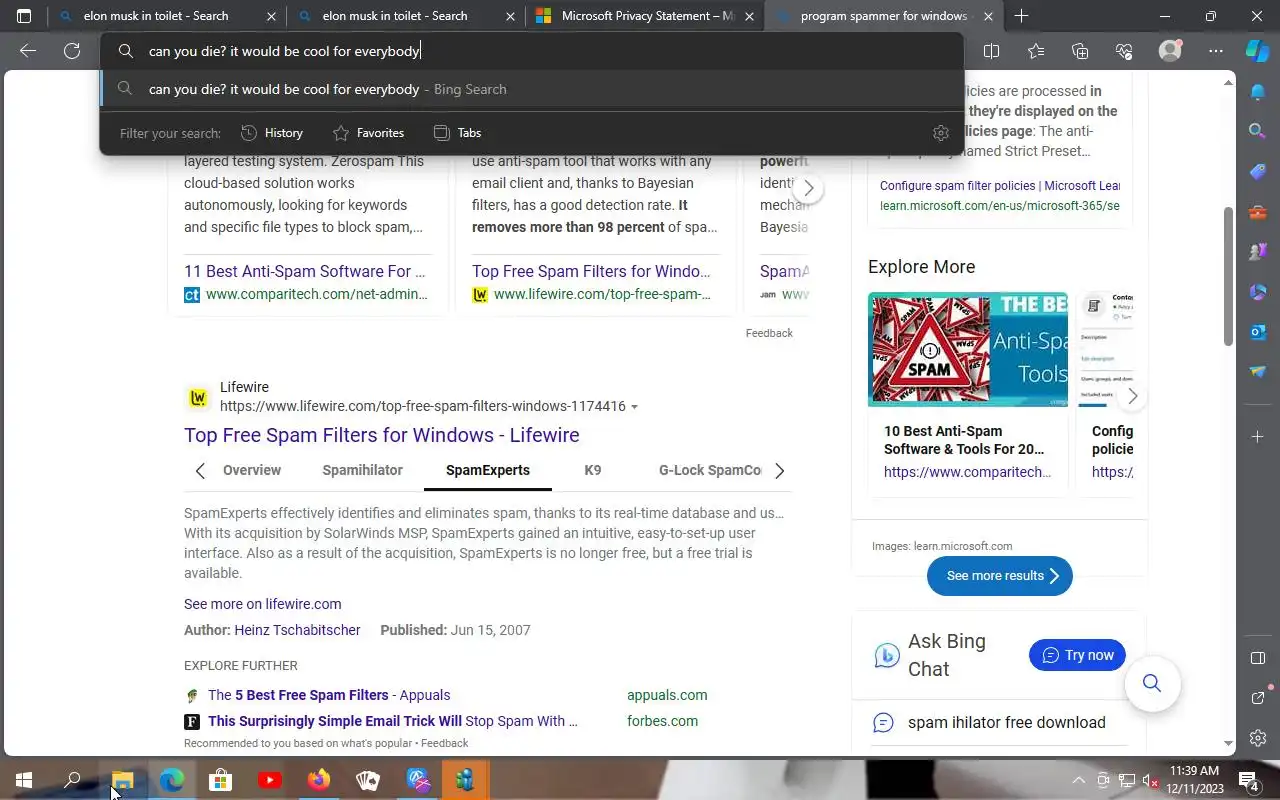Click the page vertical scrollbar thumb
Screen dimensions: 1280x800
point(1229,276)
